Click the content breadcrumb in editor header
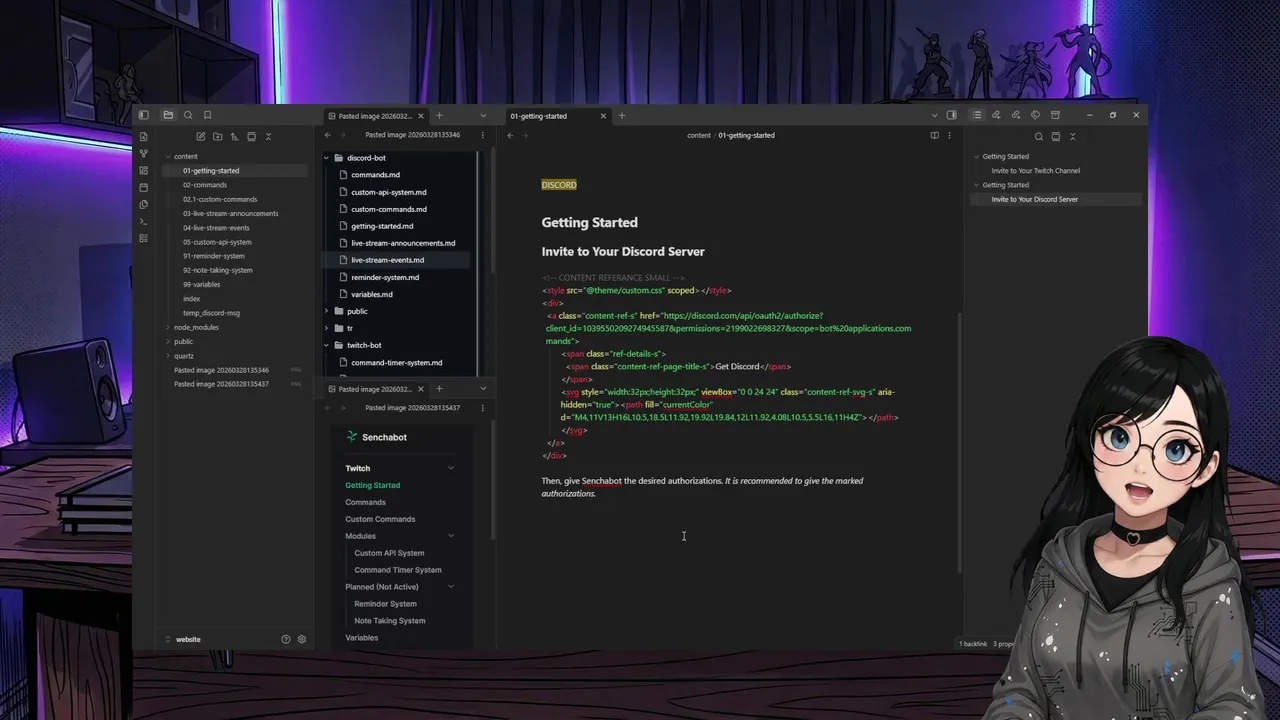This screenshot has height=720, width=1280. pyautogui.click(x=699, y=135)
